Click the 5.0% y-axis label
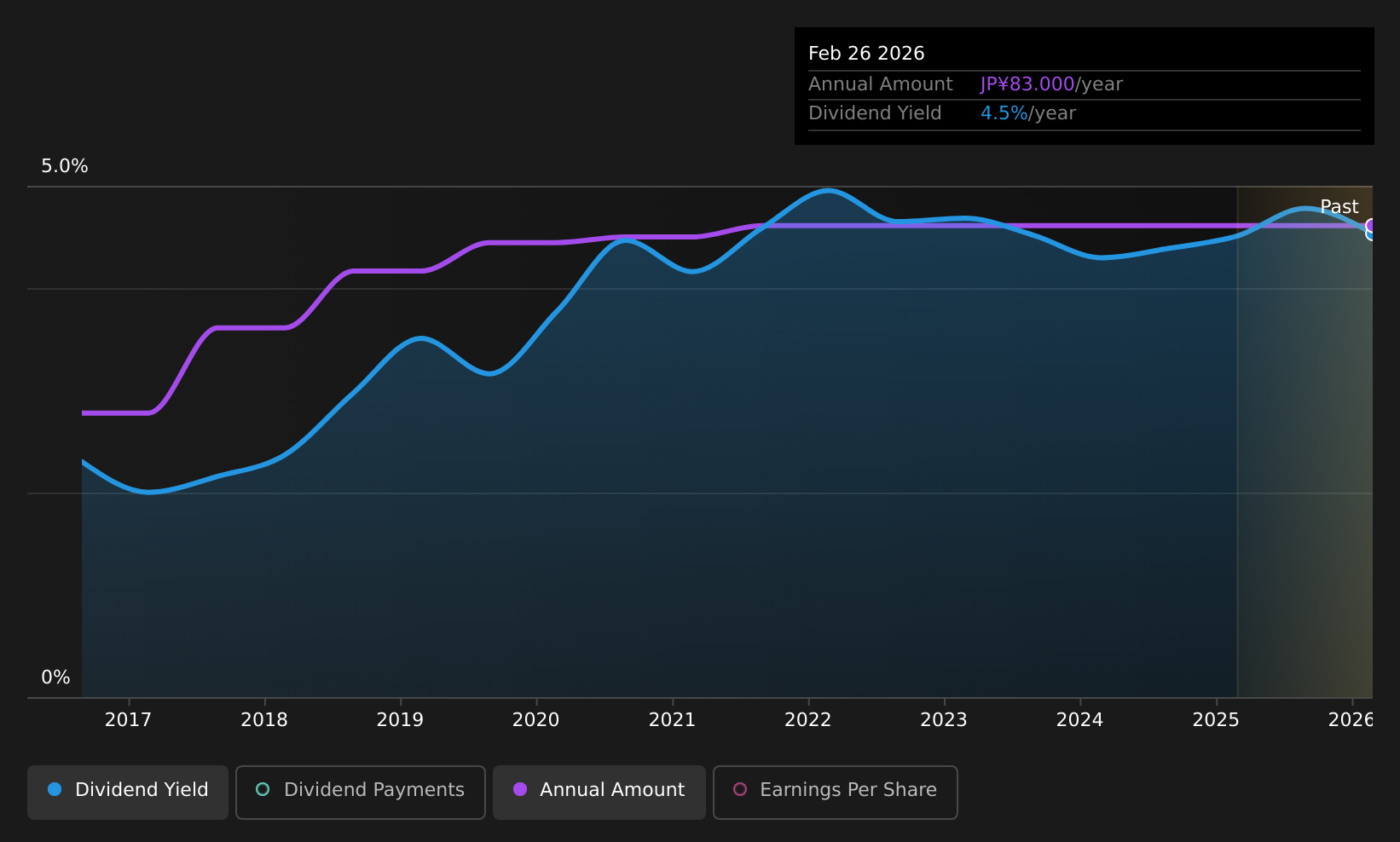 tap(65, 166)
